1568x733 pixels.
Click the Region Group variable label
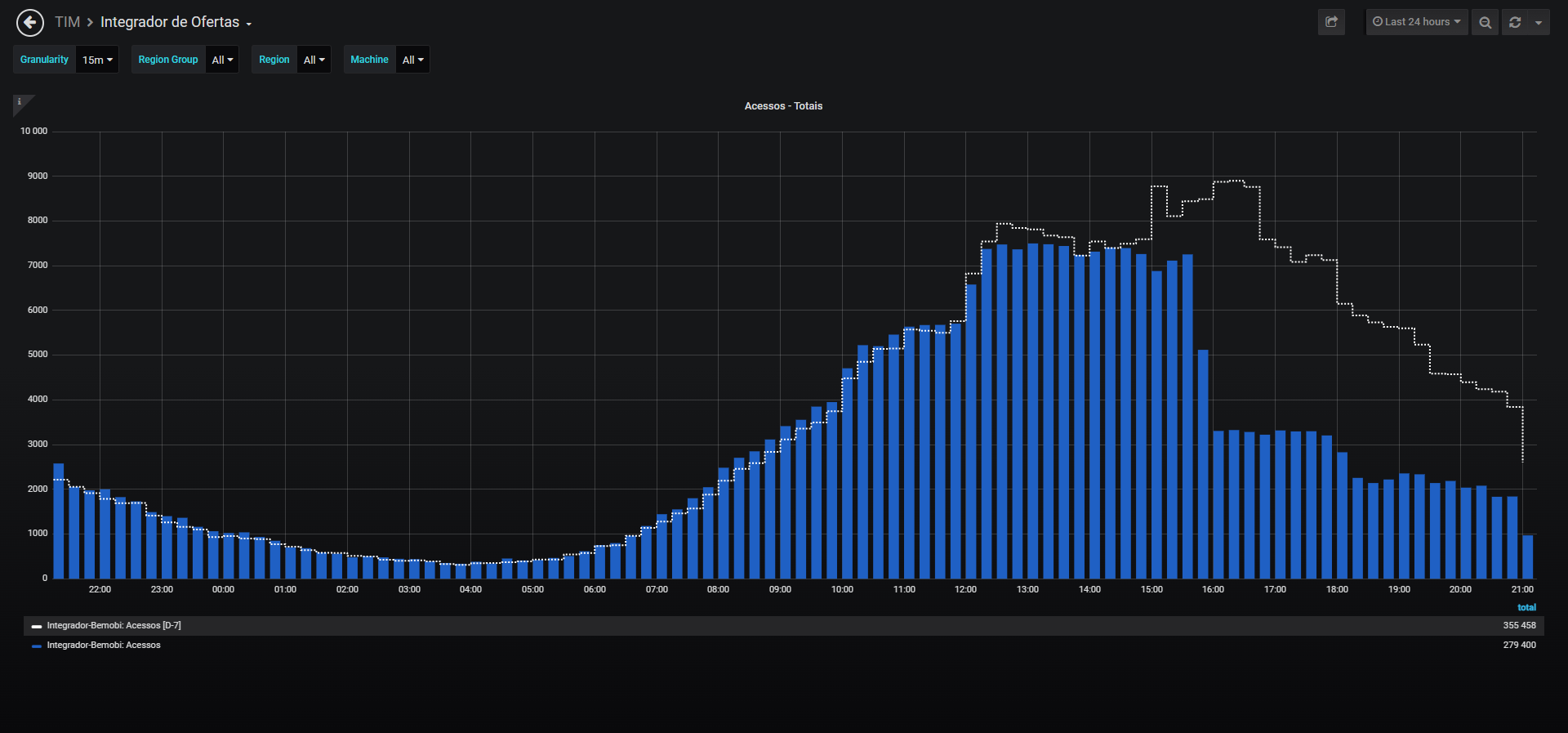(168, 60)
